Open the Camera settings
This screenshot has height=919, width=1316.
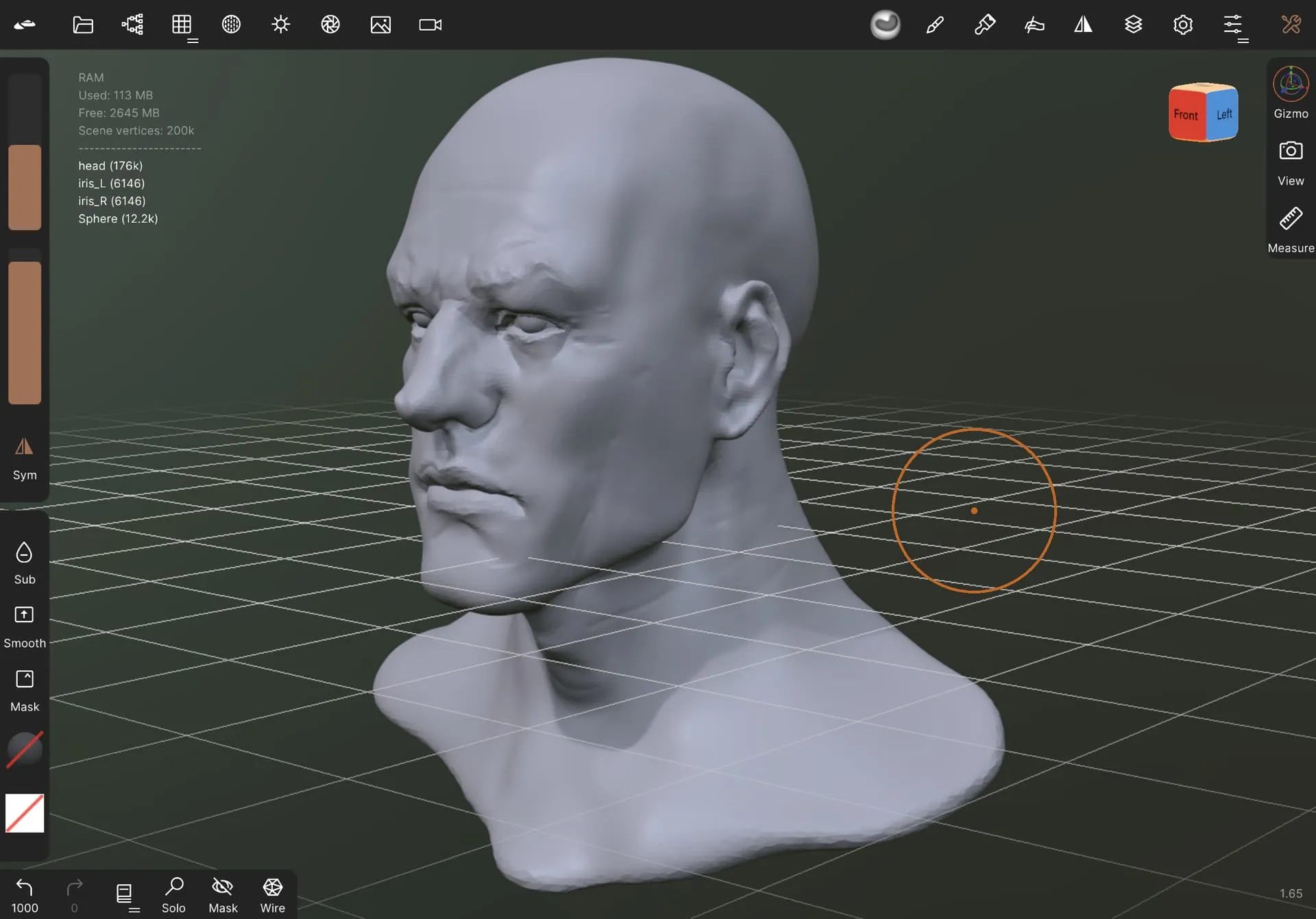coord(430,25)
